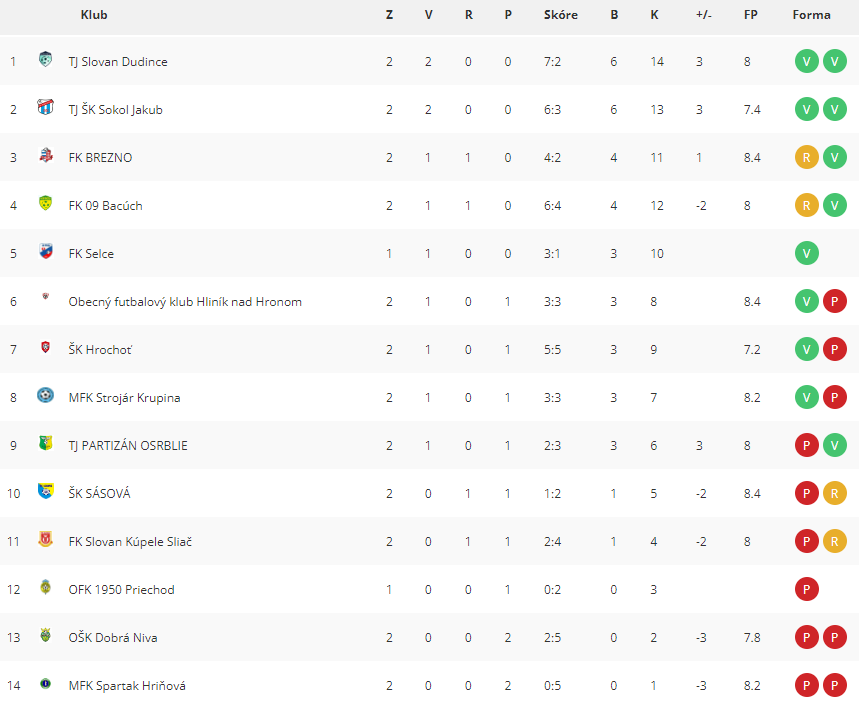Click the TJ Slovan Dudince club crest
The height and width of the screenshot is (713, 859).
pos(45,59)
